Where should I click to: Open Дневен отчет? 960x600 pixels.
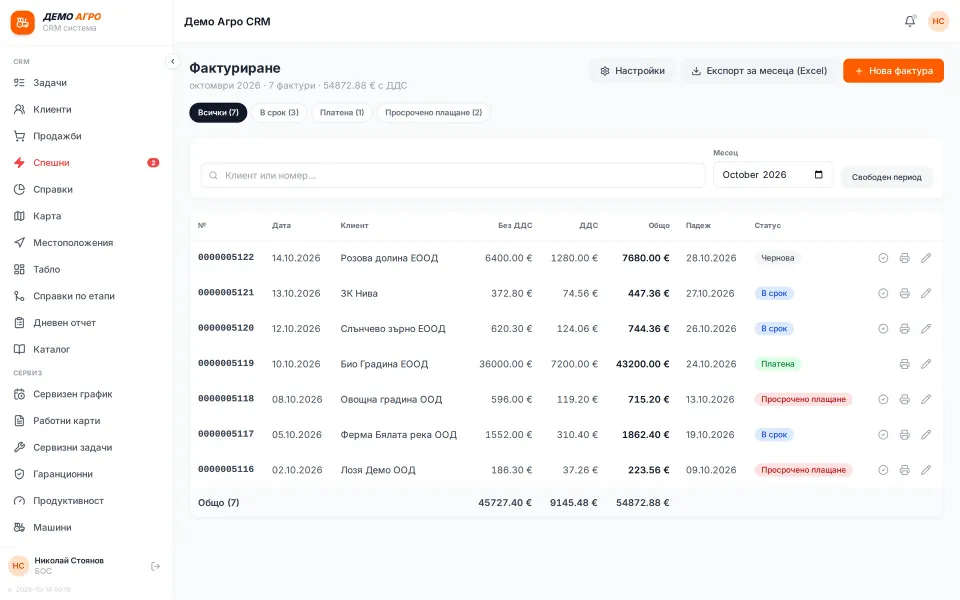86,323
